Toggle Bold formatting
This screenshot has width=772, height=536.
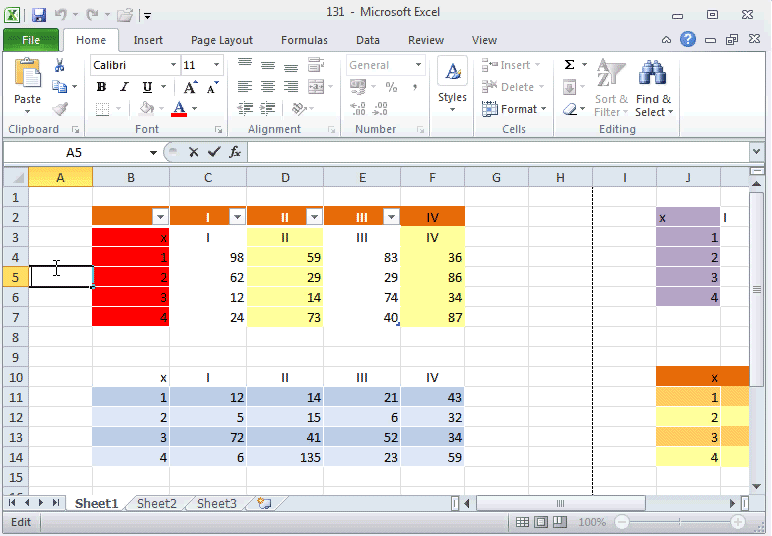101,87
